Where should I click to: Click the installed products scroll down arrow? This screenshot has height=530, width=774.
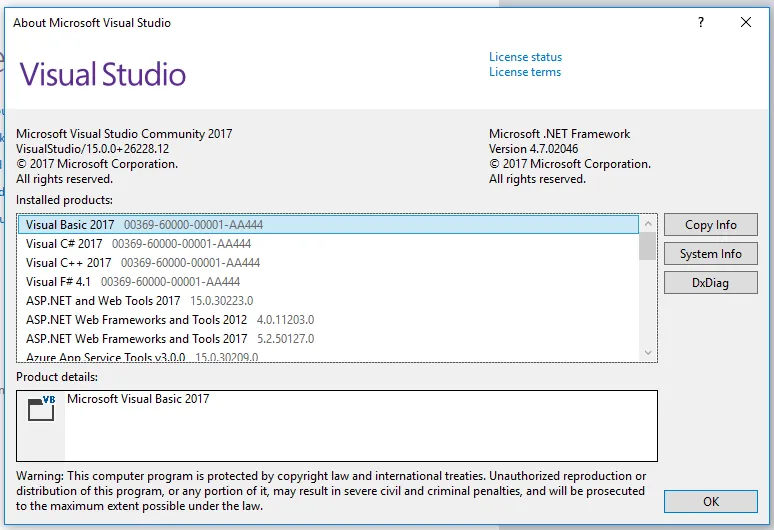pyautogui.click(x=648, y=352)
